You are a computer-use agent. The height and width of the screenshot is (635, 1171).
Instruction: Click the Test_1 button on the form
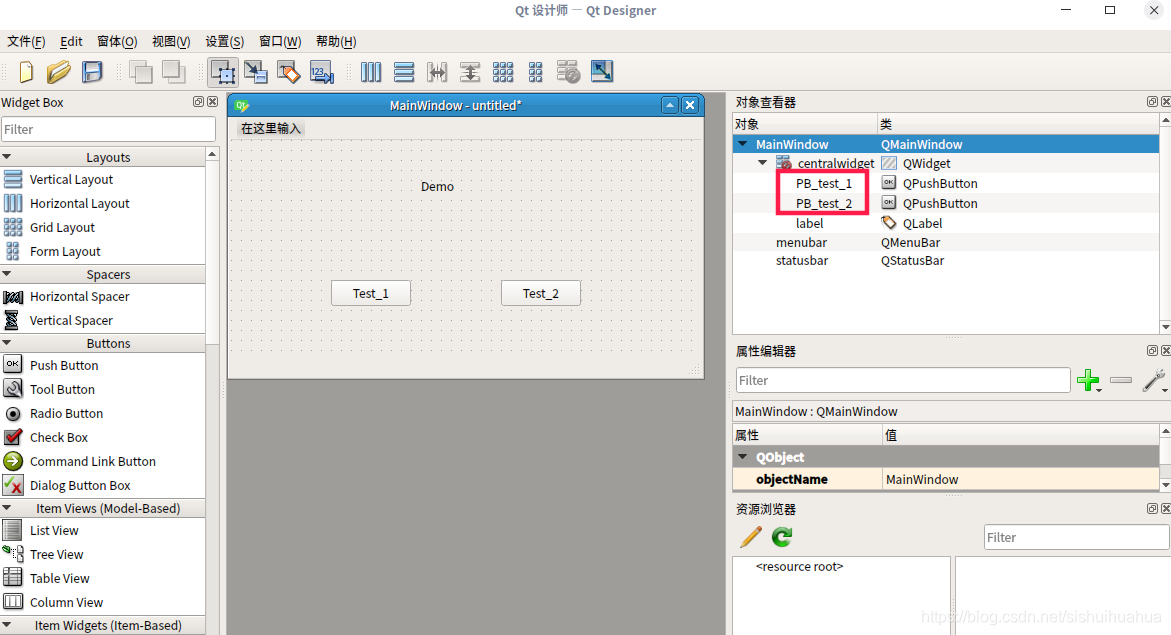[x=371, y=294]
